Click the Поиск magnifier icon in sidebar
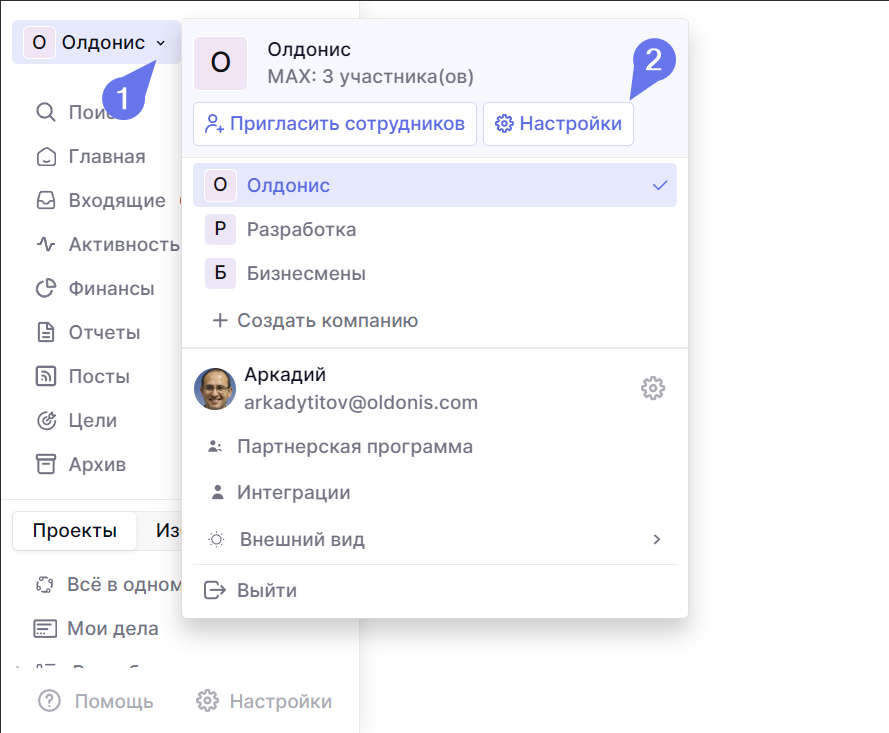Image resolution: width=889 pixels, height=733 pixels. click(45, 112)
